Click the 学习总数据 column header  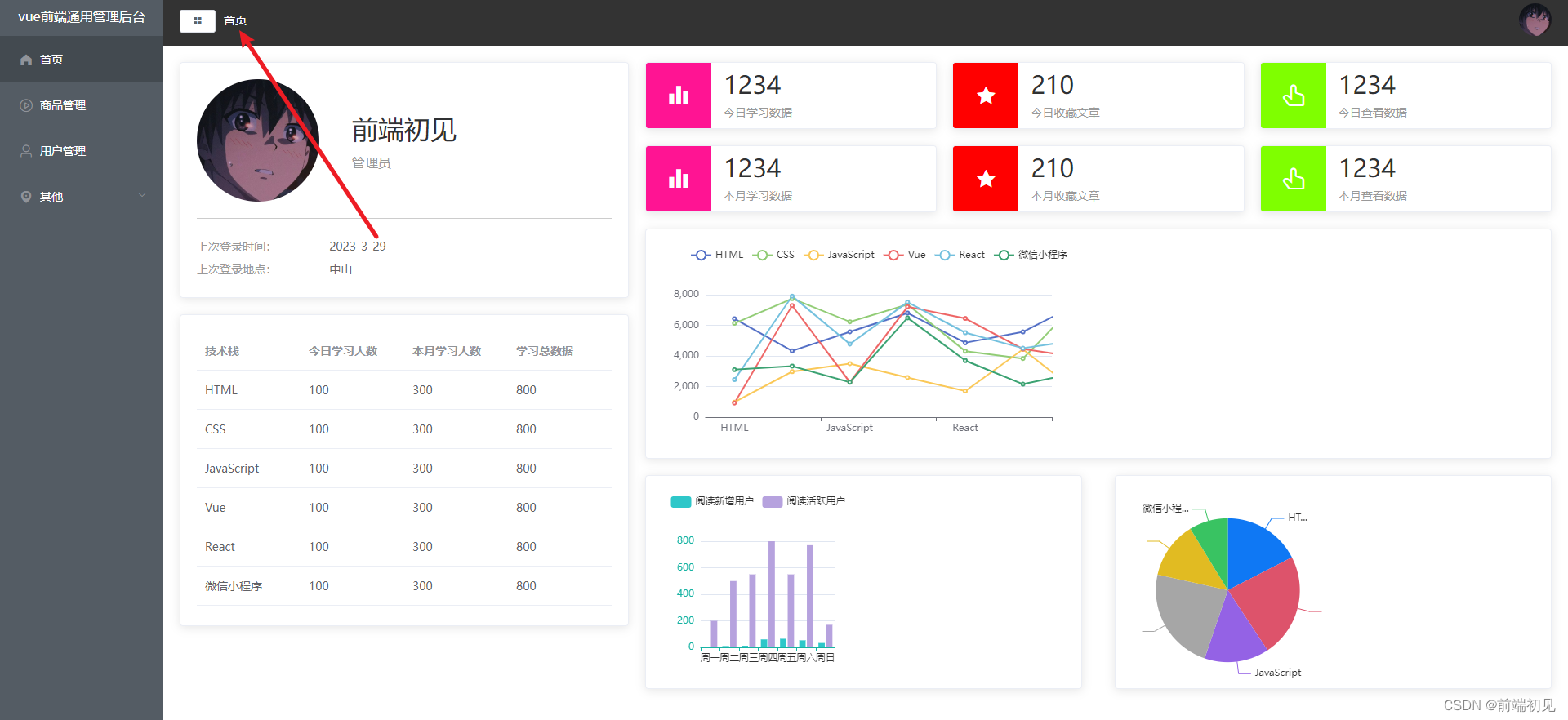[x=545, y=351]
